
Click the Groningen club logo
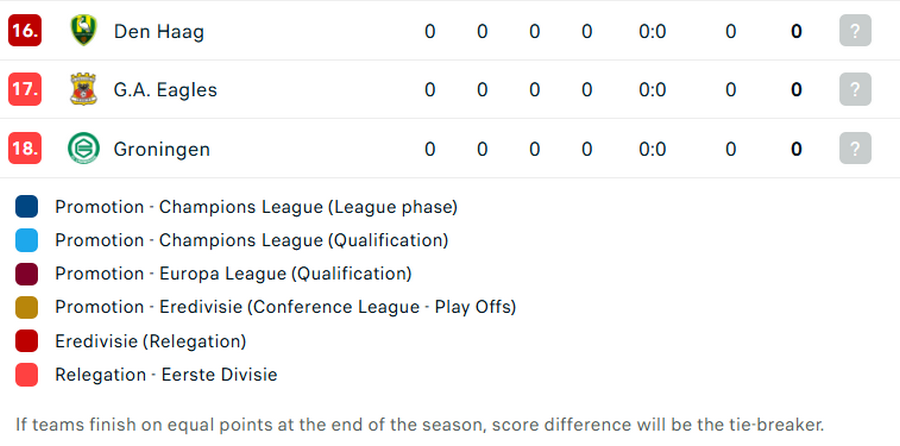(84, 148)
